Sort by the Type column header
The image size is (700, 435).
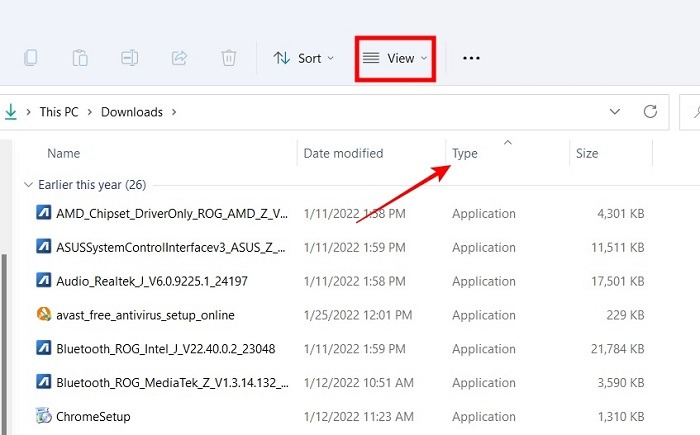click(x=465, y=153)
